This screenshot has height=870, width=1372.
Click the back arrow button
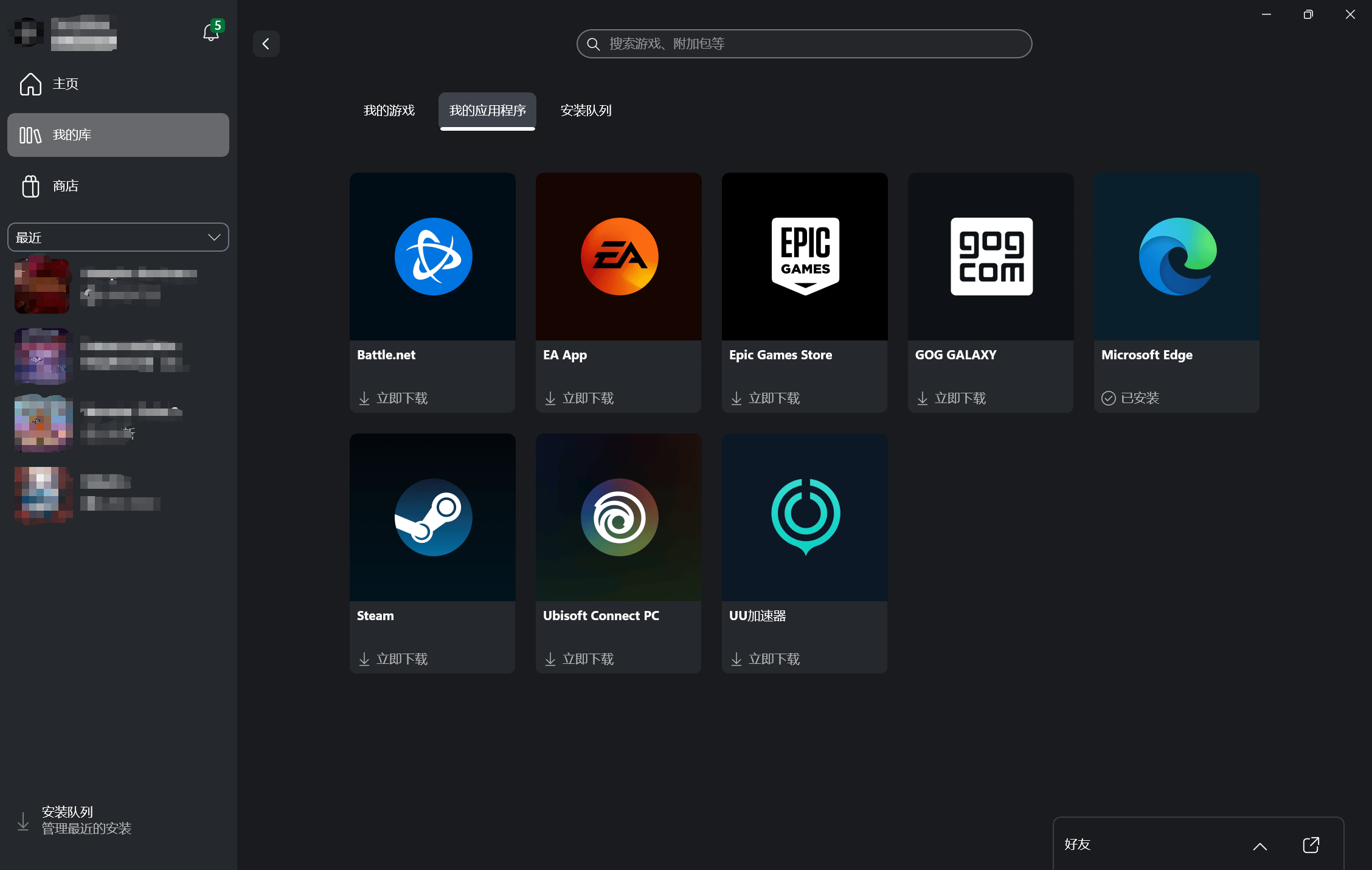coord(266,44)
